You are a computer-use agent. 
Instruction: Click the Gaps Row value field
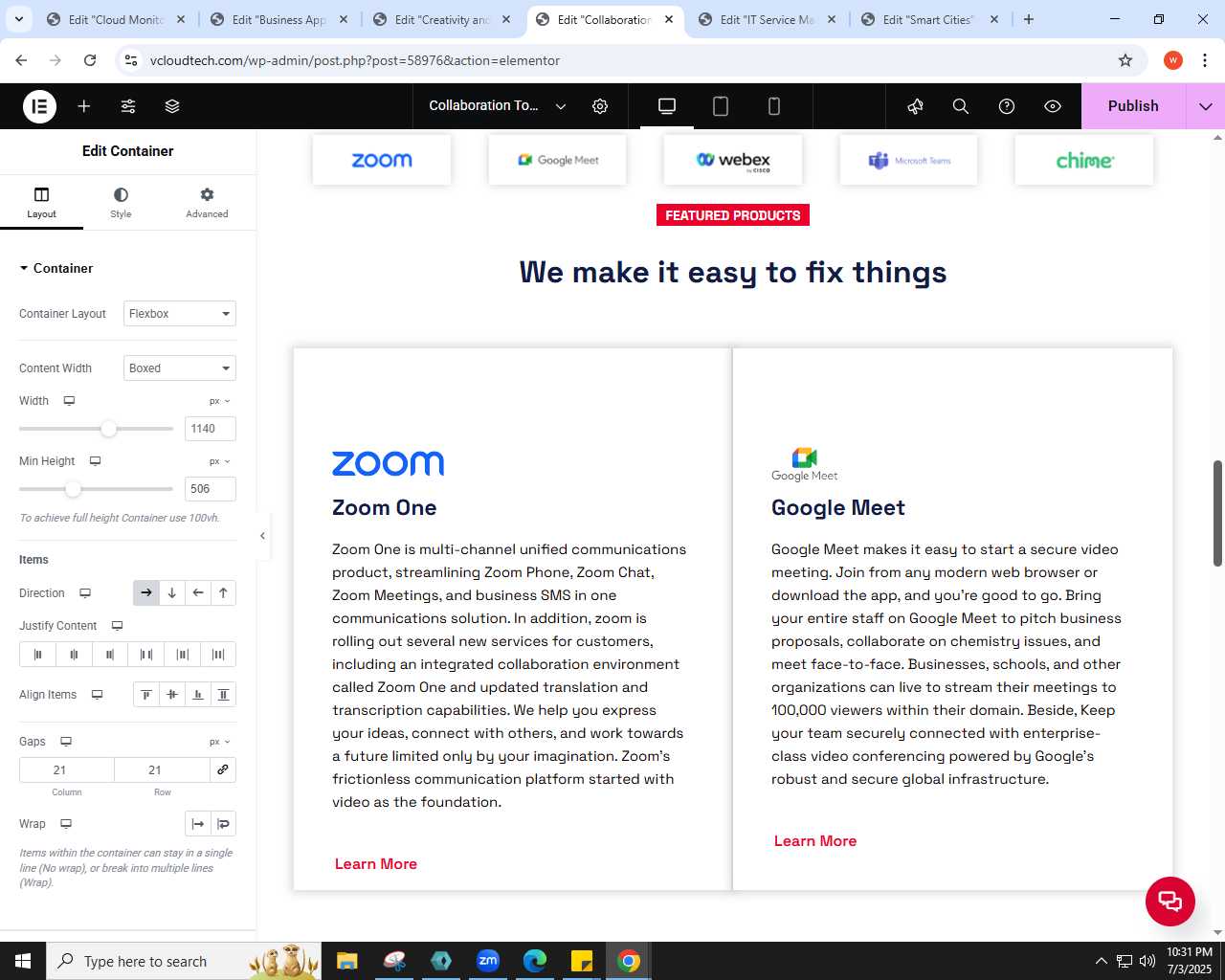tap(162, 770)
